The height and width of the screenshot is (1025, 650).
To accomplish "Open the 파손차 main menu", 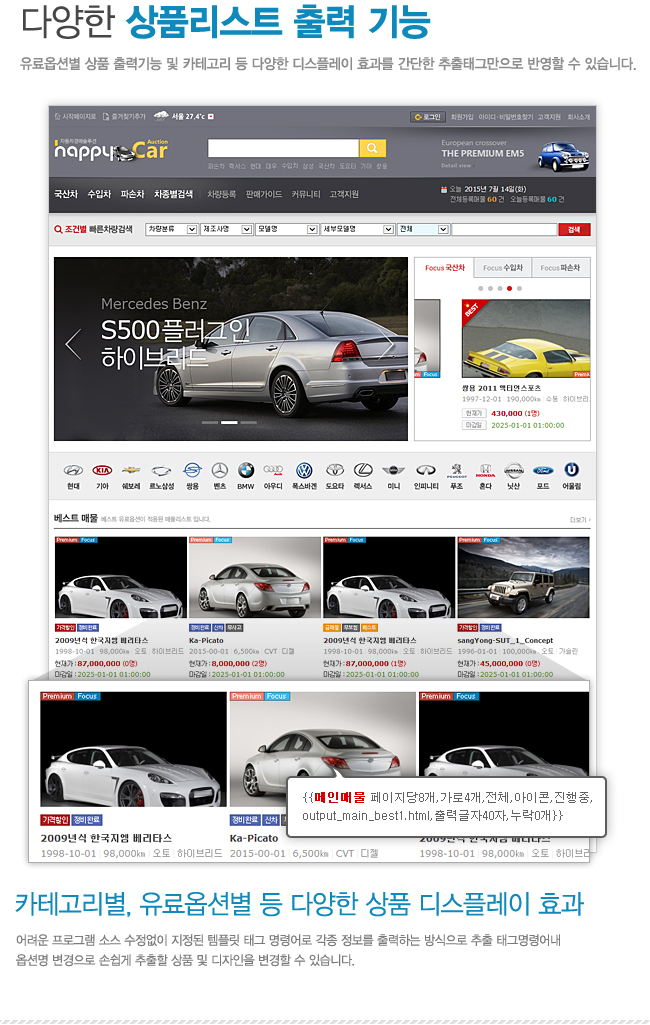I will [132, 194].
